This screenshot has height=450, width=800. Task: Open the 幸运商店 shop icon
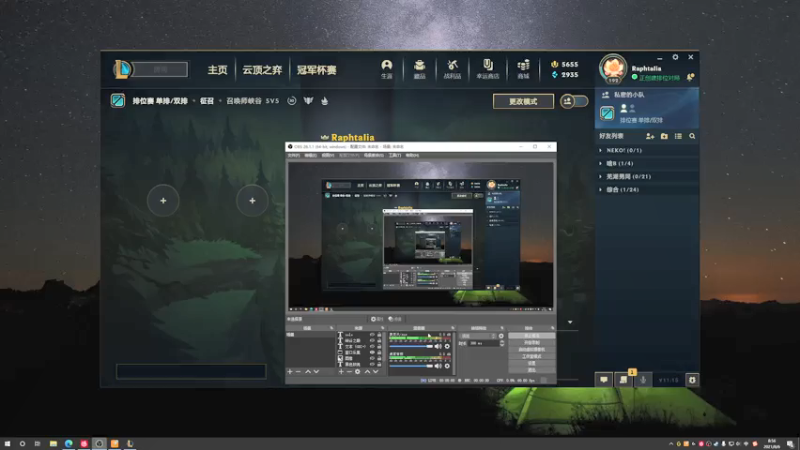point(488,69)
